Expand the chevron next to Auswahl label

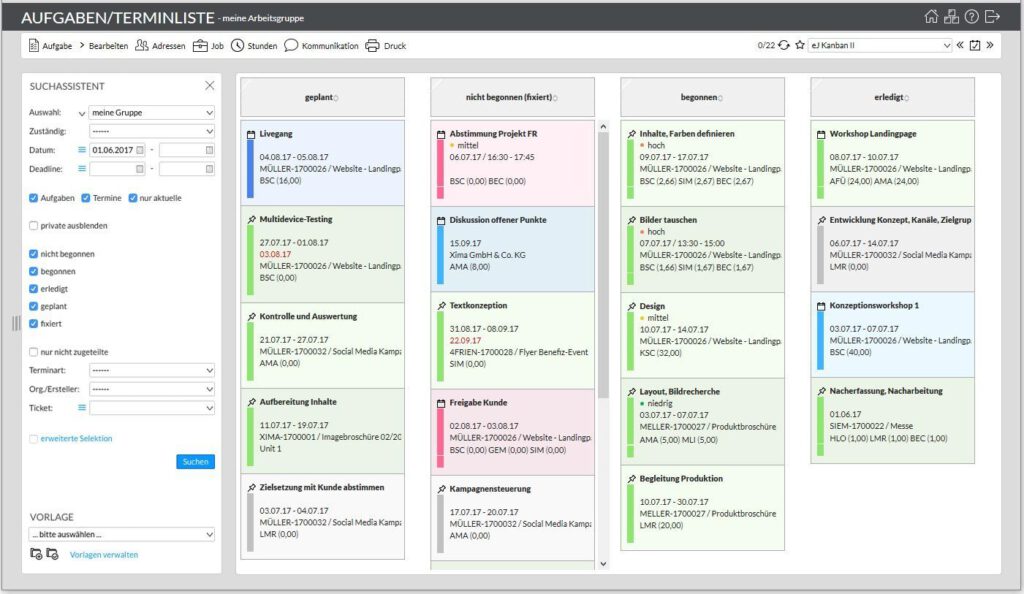82,113
